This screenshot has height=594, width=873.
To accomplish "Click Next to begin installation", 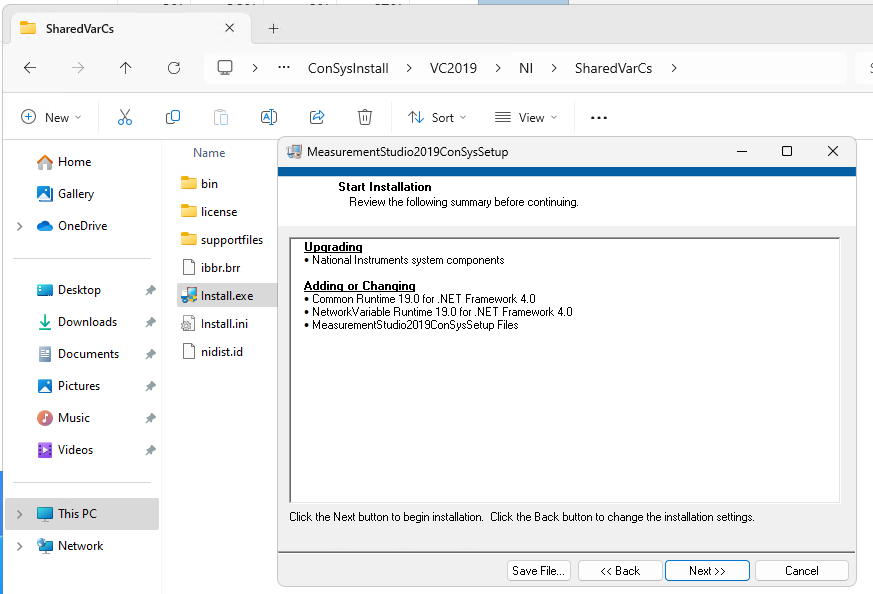I will pos(707,571).
